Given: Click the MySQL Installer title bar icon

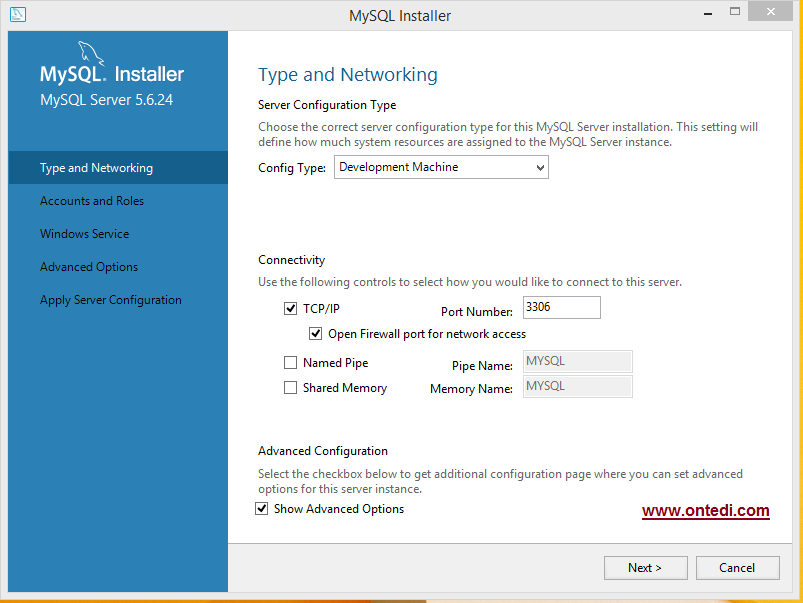Looking at the screenshot, I should [x=17, y=14].
